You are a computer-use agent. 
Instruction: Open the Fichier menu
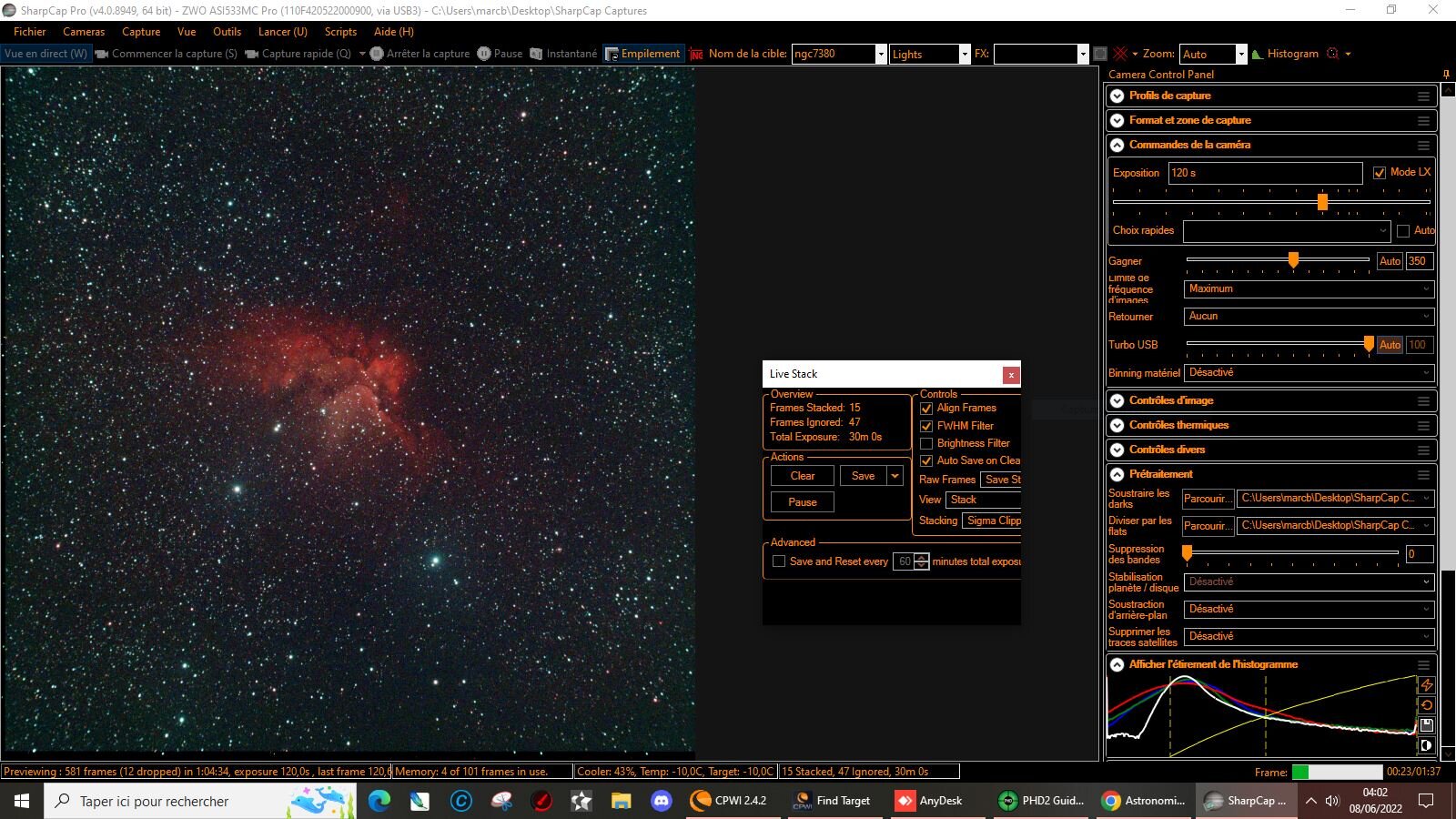pos(29,32)
